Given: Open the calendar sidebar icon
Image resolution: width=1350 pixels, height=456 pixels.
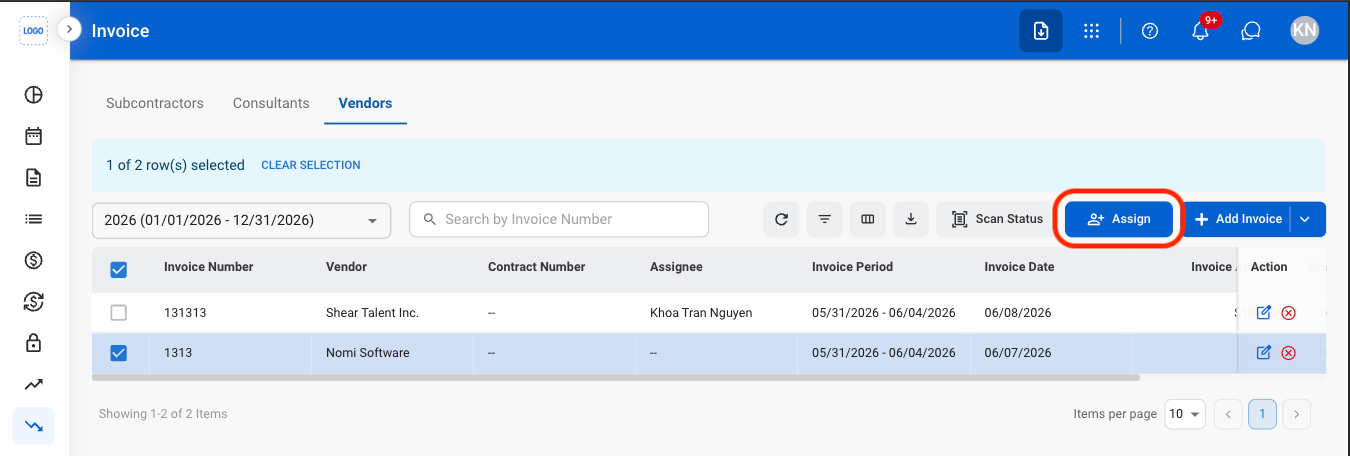Looking at the screenshot, I should pyautogui.click(x=34, y=136).
